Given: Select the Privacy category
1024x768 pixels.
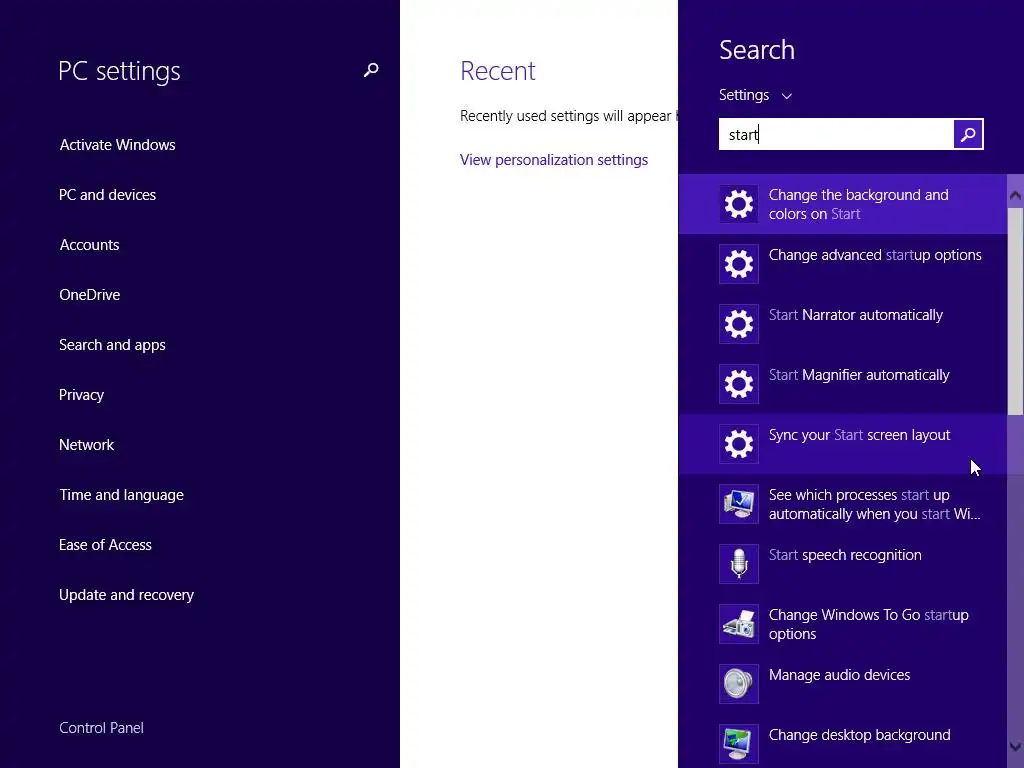Looking at the screenshot, I should [x=82, y=395].
